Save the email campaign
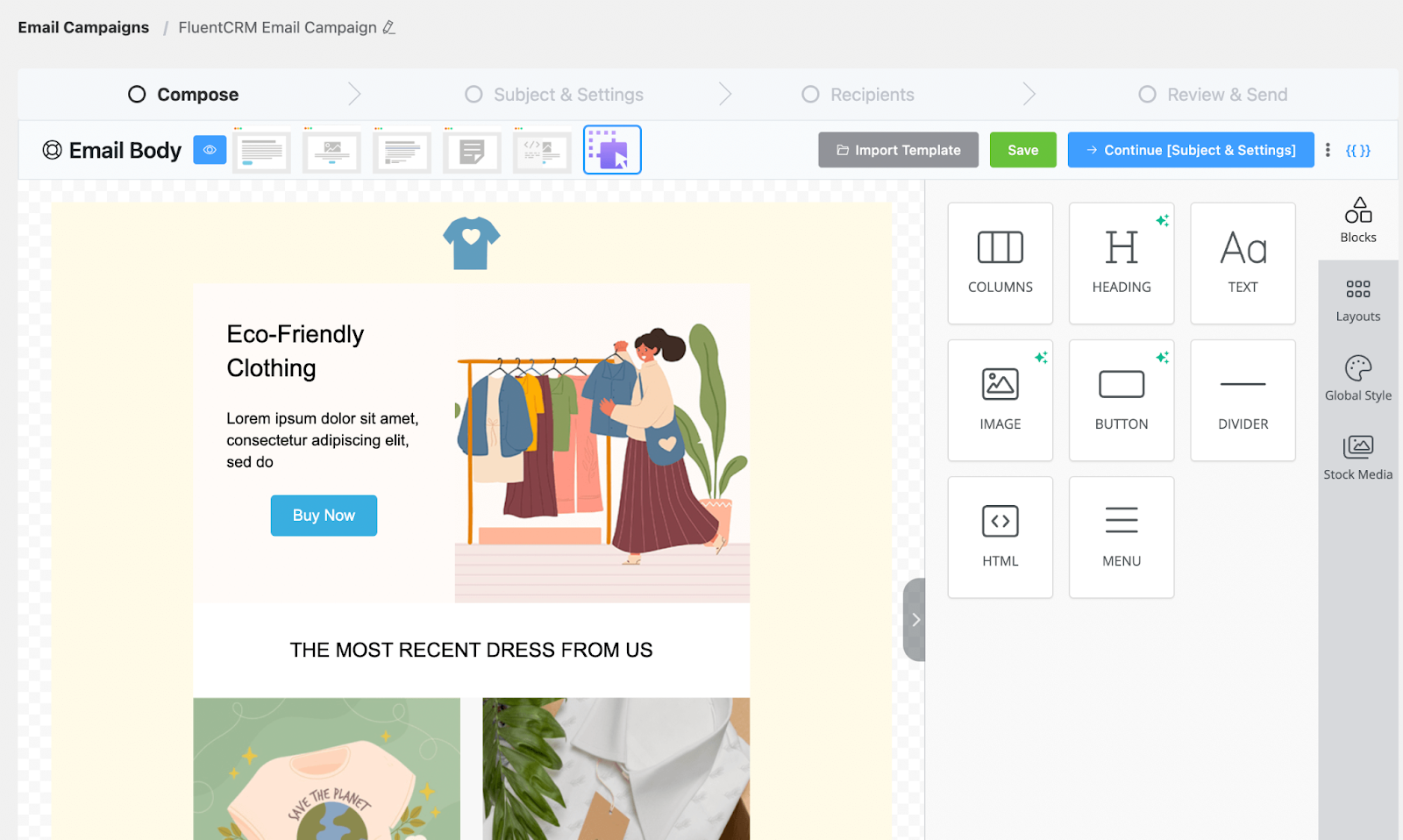This screenshot has height=840, width=1403. pos(1023,150)
